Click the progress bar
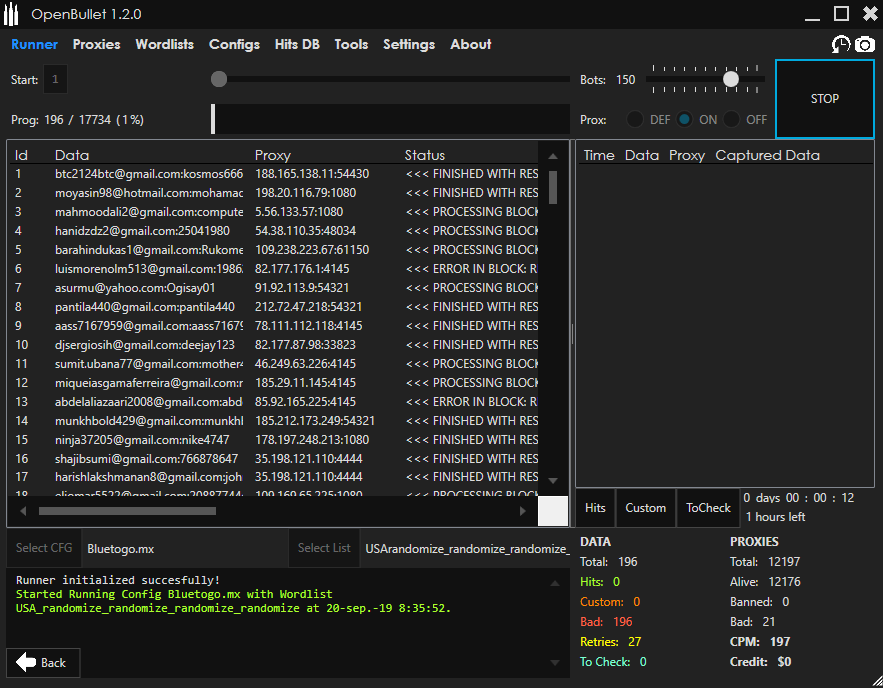883x688 pixels. (x=391, y=119)
